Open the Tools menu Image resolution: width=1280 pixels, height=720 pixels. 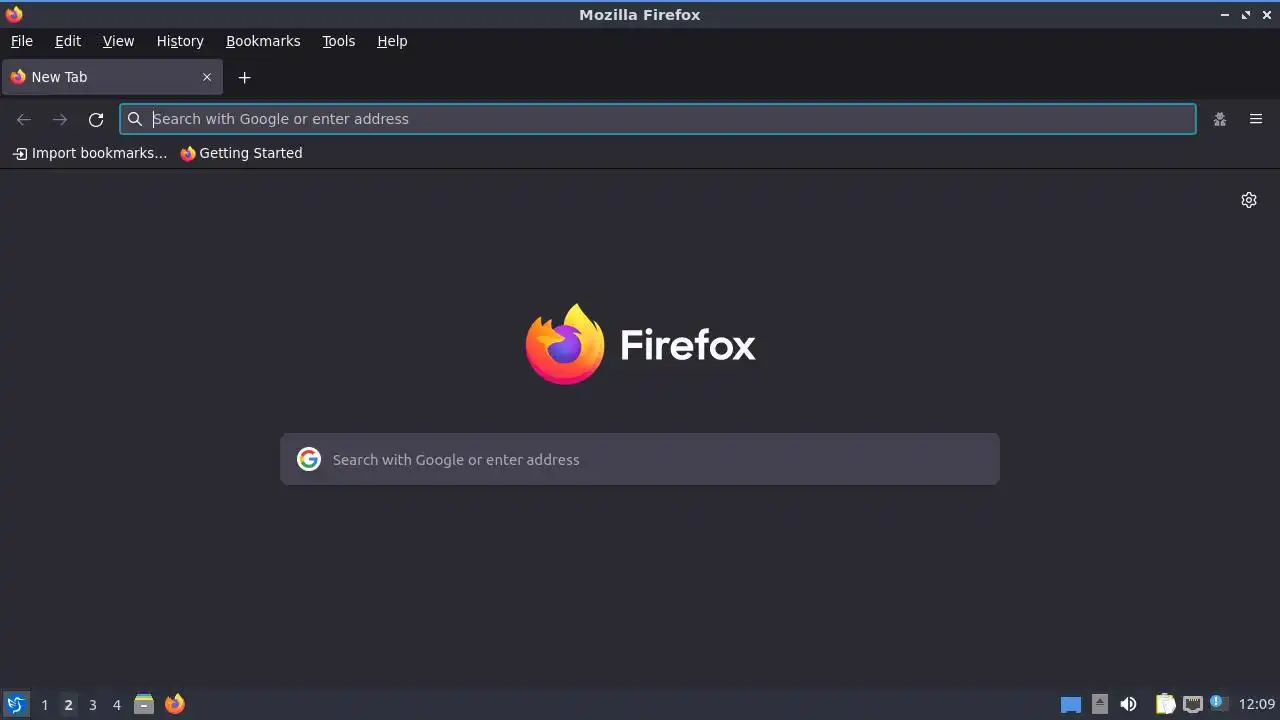coord(338,41)
